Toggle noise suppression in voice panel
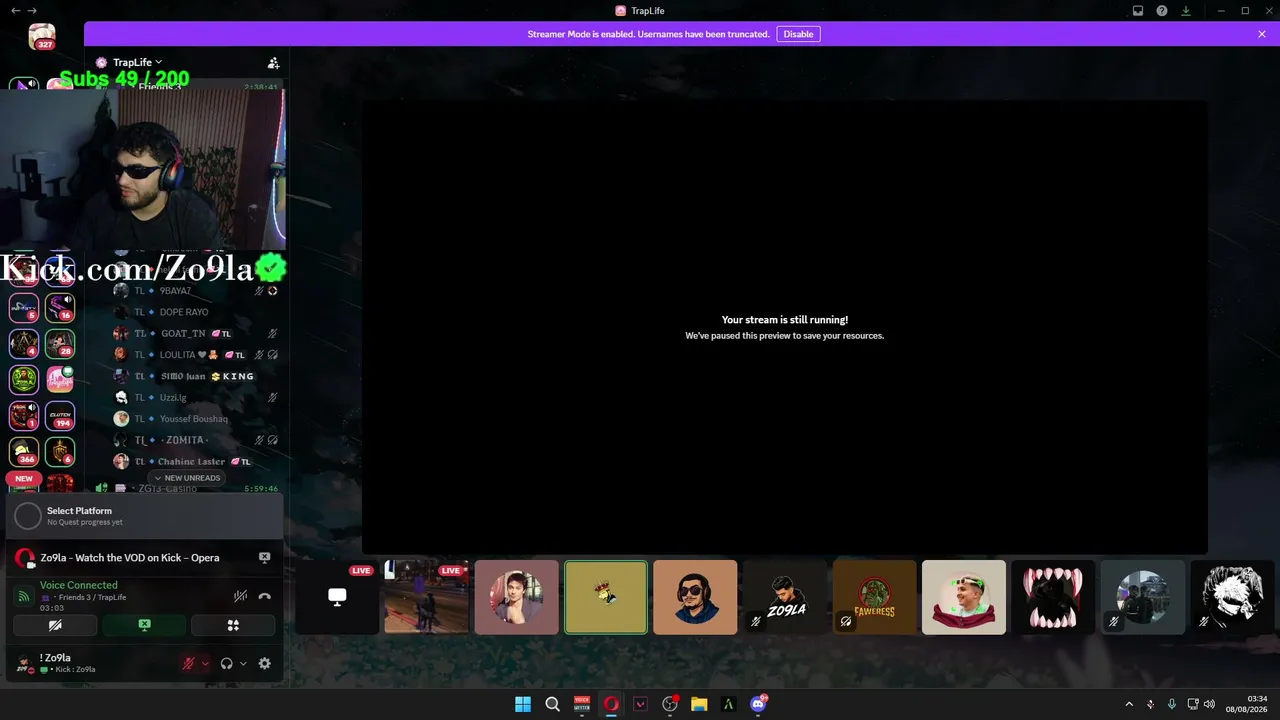This screenshot has width=1280, height=720. 240,596
